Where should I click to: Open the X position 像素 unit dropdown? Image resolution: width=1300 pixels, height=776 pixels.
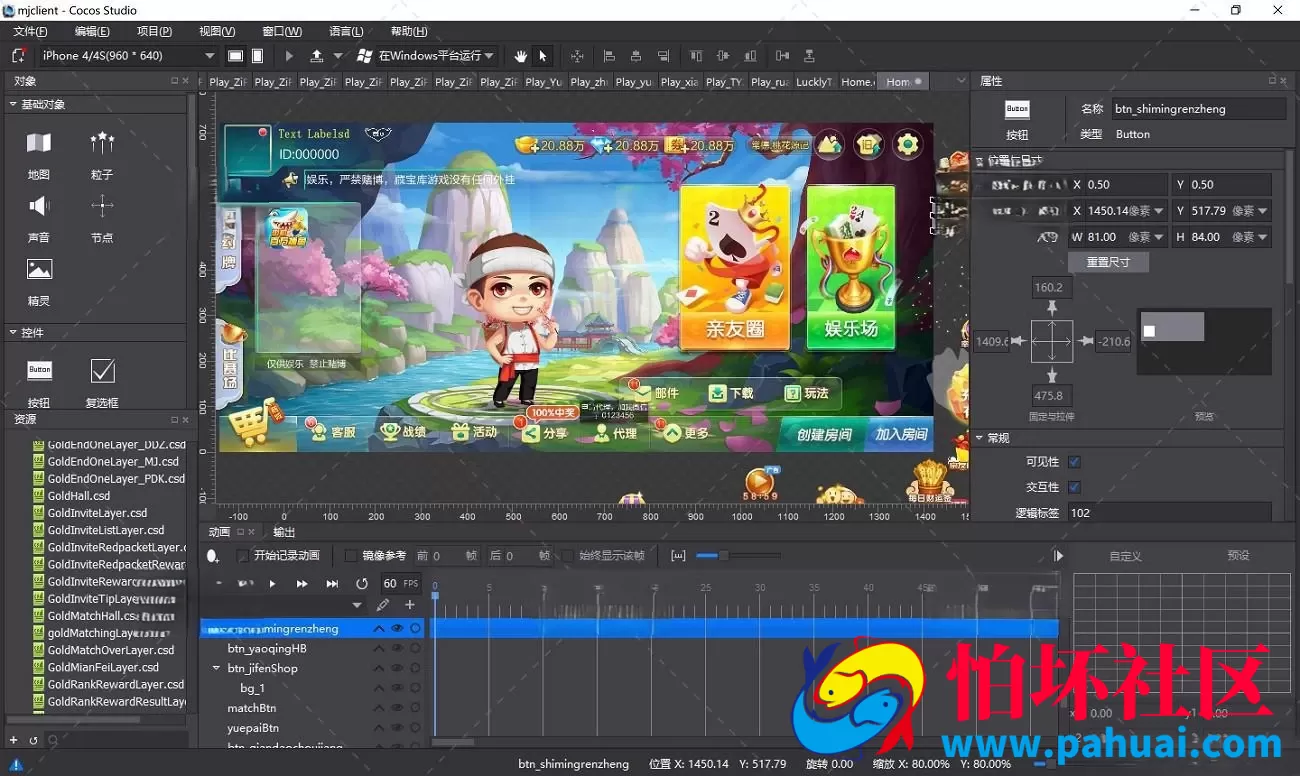coord(1159,211)
